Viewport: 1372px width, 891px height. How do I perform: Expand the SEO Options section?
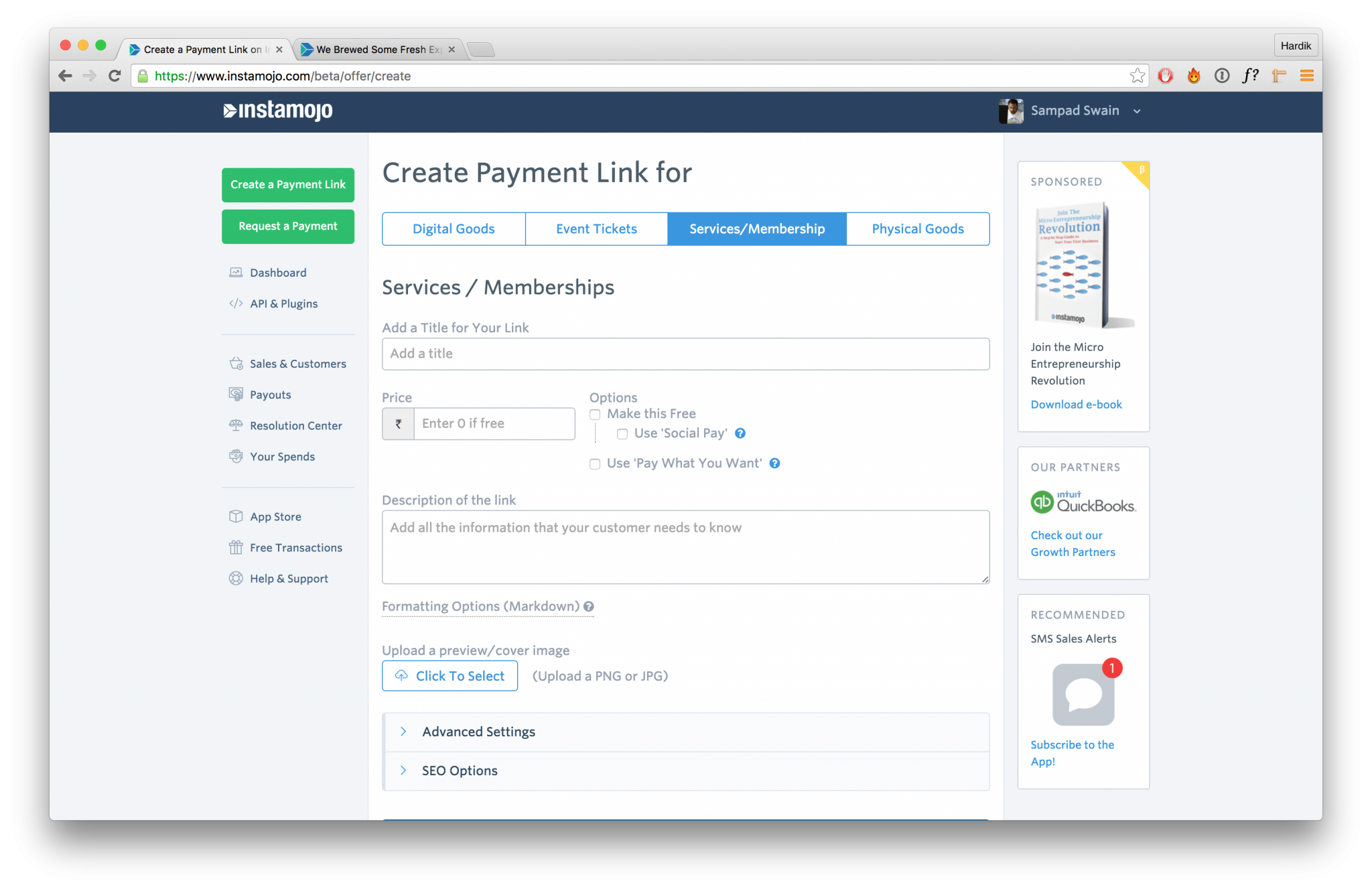460,770
